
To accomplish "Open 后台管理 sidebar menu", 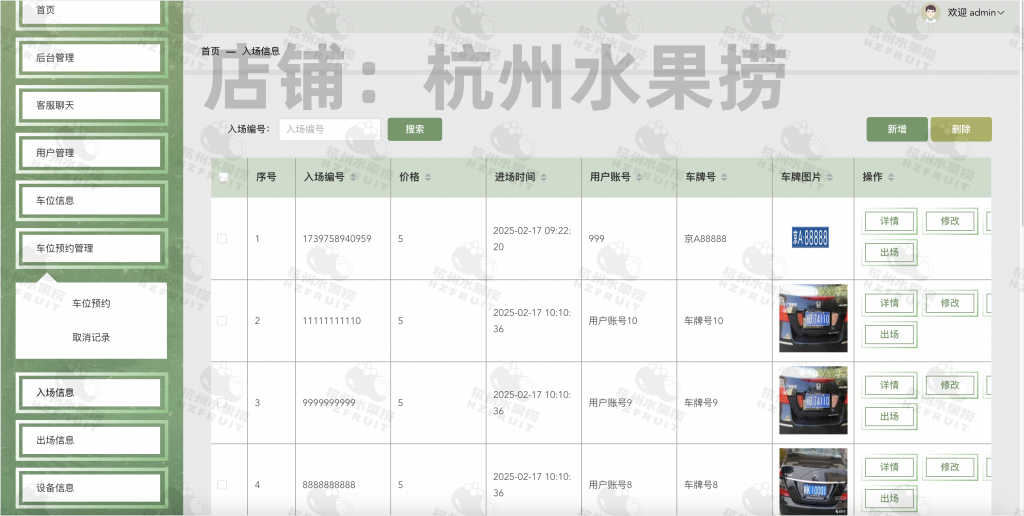I will coord(91,57).
